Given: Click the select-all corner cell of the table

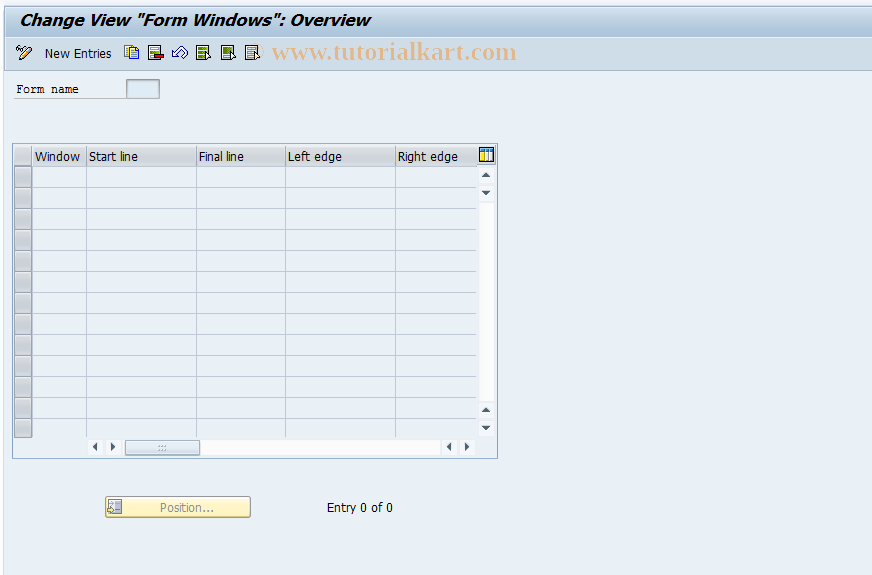Looking at the screenshot, I should click(23, 156).
